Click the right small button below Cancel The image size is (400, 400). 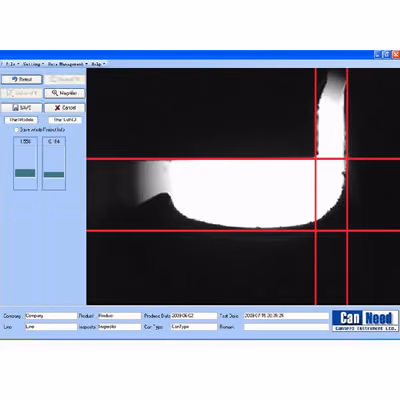pos(65,120)
